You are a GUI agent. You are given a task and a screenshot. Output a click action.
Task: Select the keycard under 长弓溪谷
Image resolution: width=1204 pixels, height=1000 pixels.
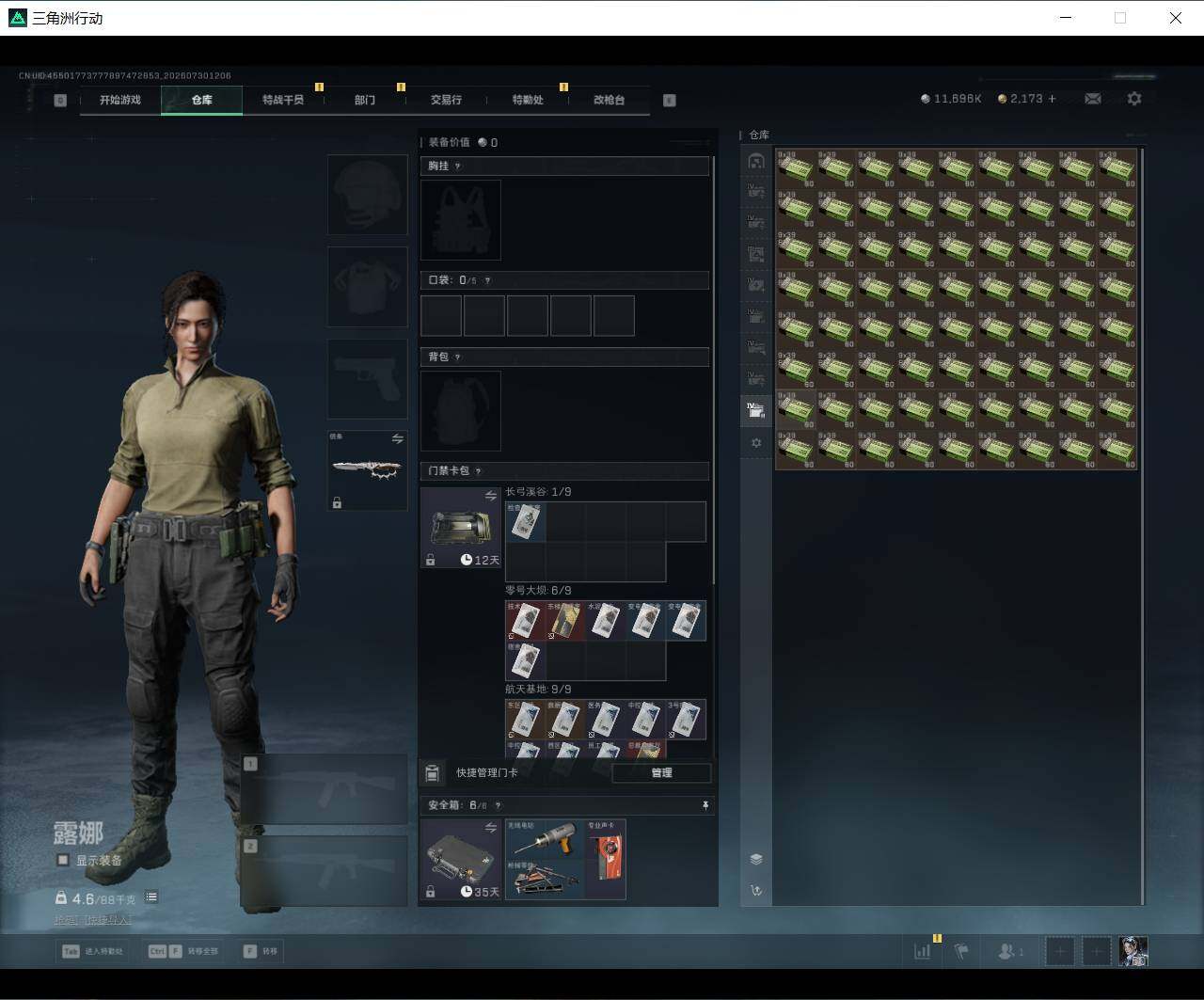[x=526, y=522]
